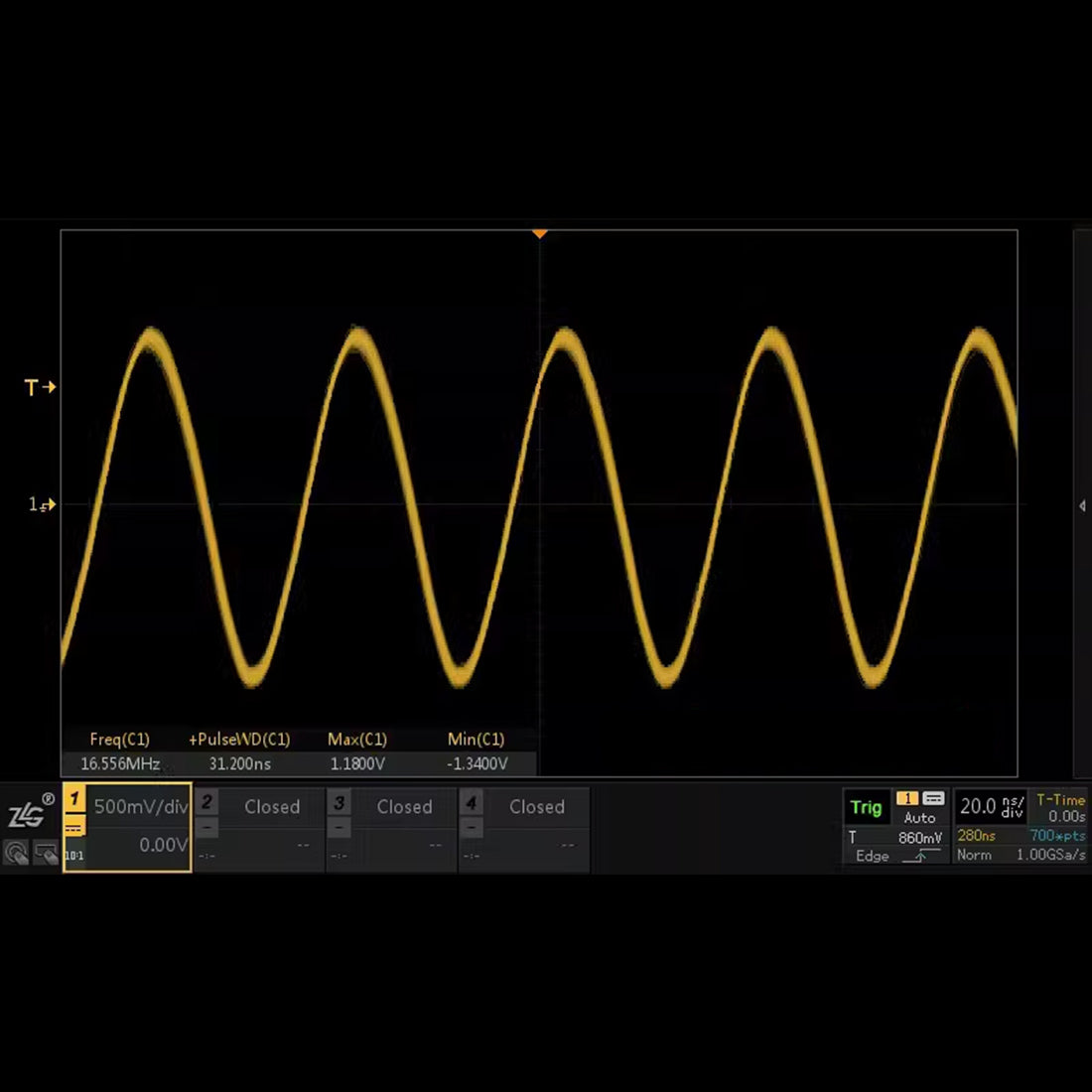The image size is (1092, 1092).
Task: Toggle channel 1 with its yellow number badge
Action: click(x=74, y=799)
